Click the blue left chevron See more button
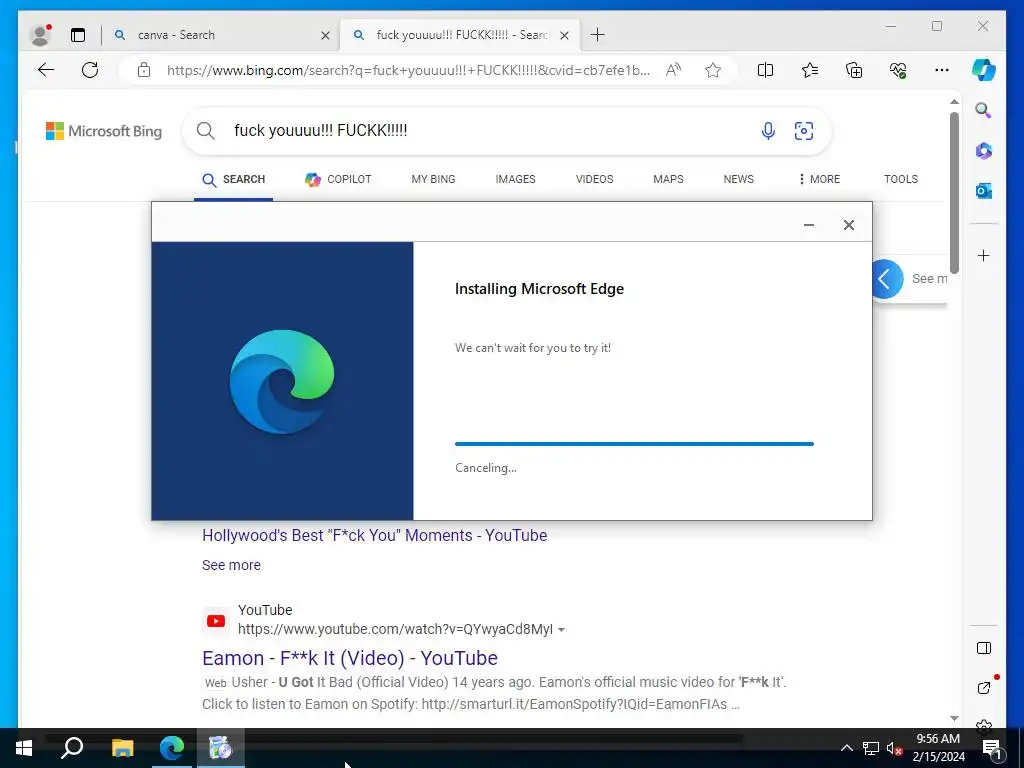 (886, 279)
